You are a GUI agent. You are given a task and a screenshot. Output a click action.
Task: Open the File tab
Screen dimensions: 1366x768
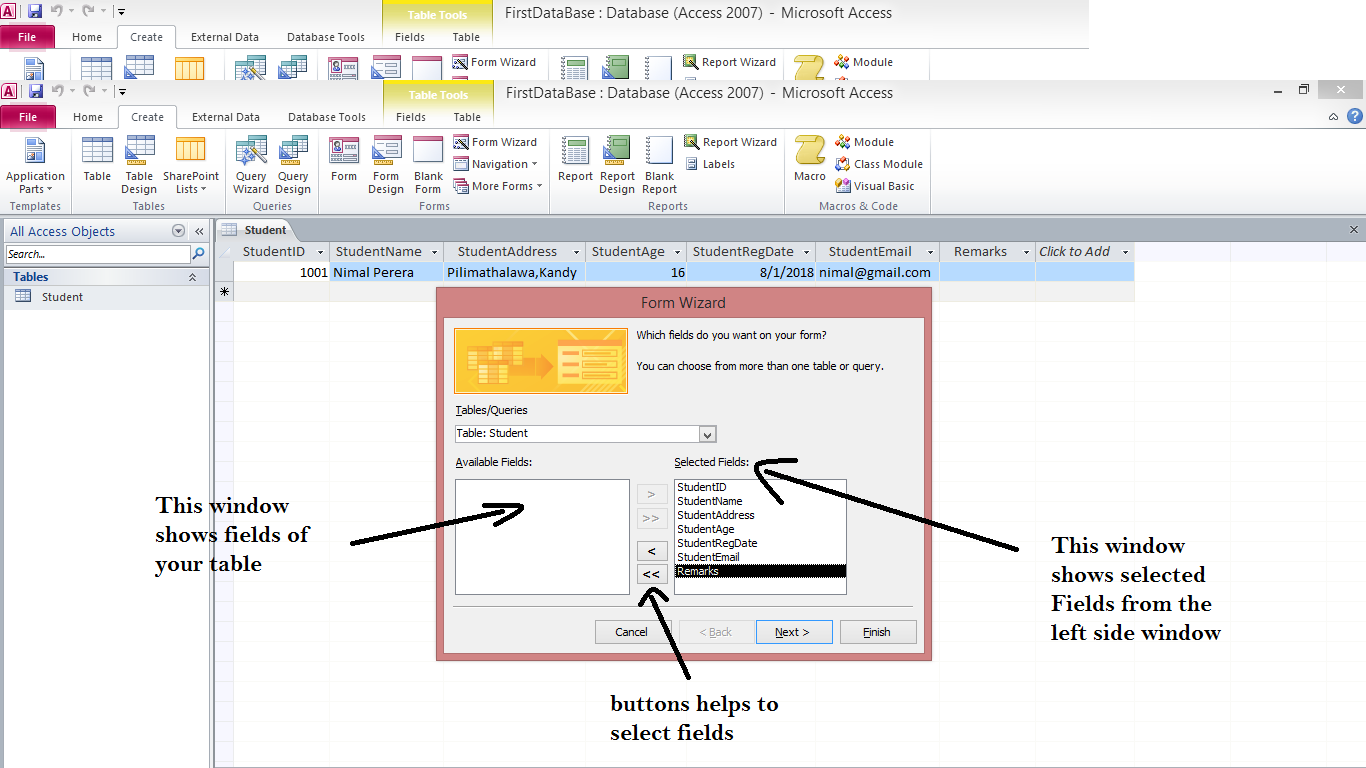[x=29, y=117]
